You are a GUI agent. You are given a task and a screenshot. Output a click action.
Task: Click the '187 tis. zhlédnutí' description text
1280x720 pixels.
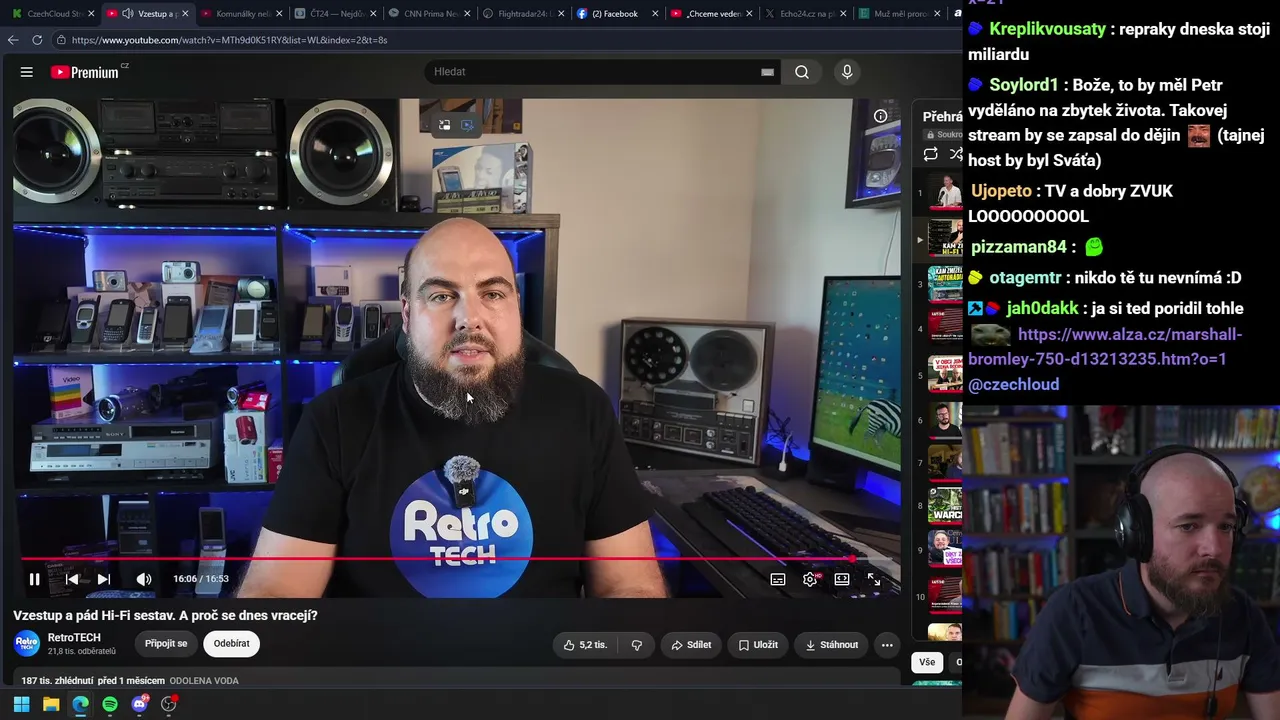pos(57,681)
